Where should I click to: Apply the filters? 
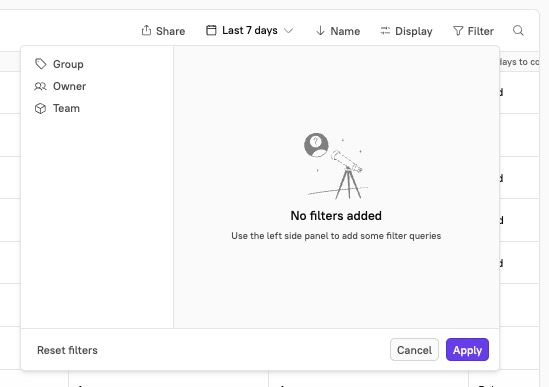click(467, 350)
